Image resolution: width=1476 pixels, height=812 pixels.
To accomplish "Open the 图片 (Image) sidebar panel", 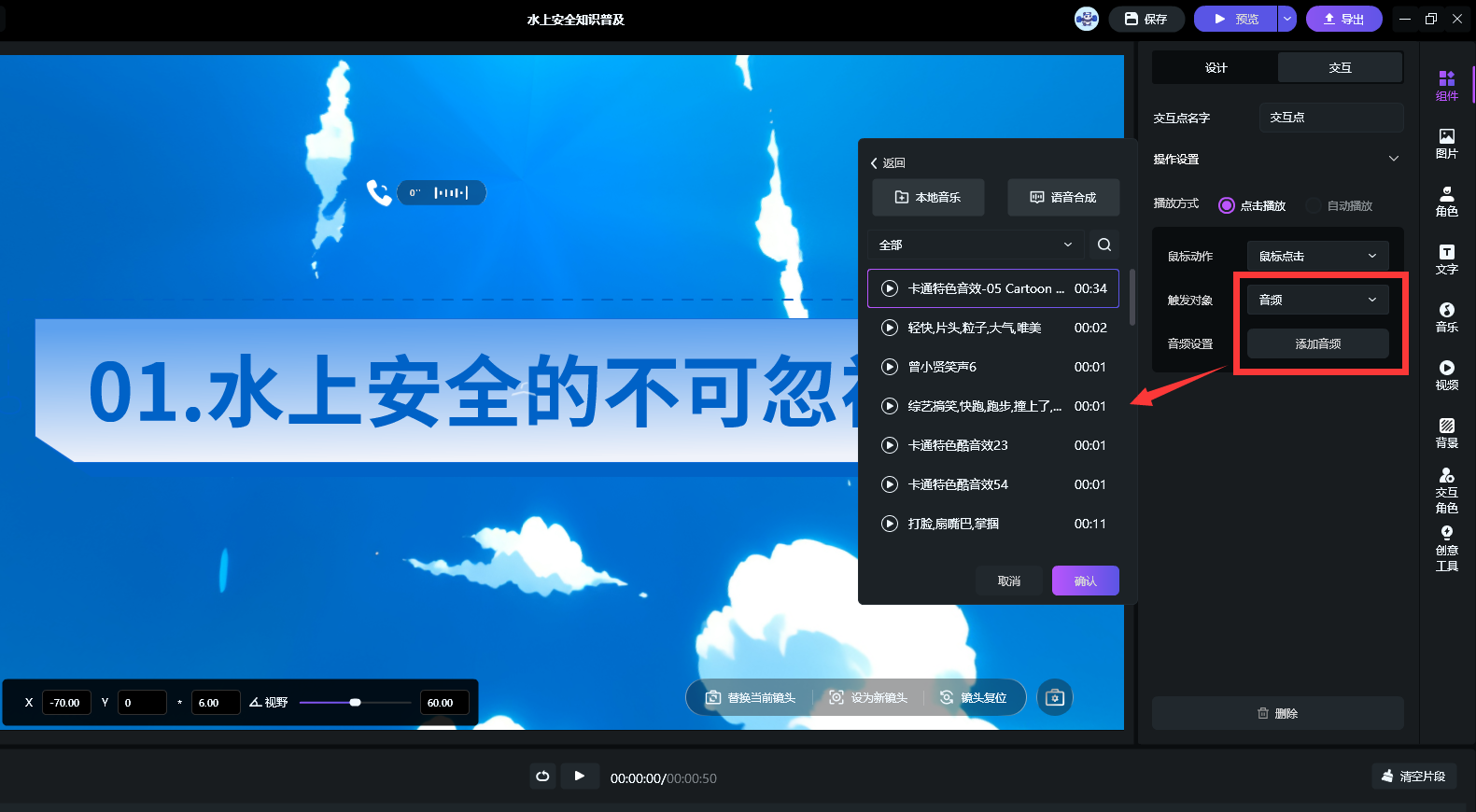I will pos(1446,143).
